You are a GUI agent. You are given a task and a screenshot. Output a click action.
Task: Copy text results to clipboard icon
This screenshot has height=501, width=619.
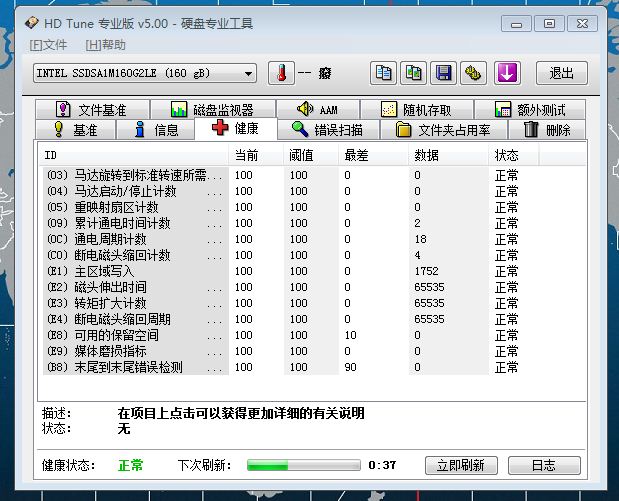(x=383, y=73)
